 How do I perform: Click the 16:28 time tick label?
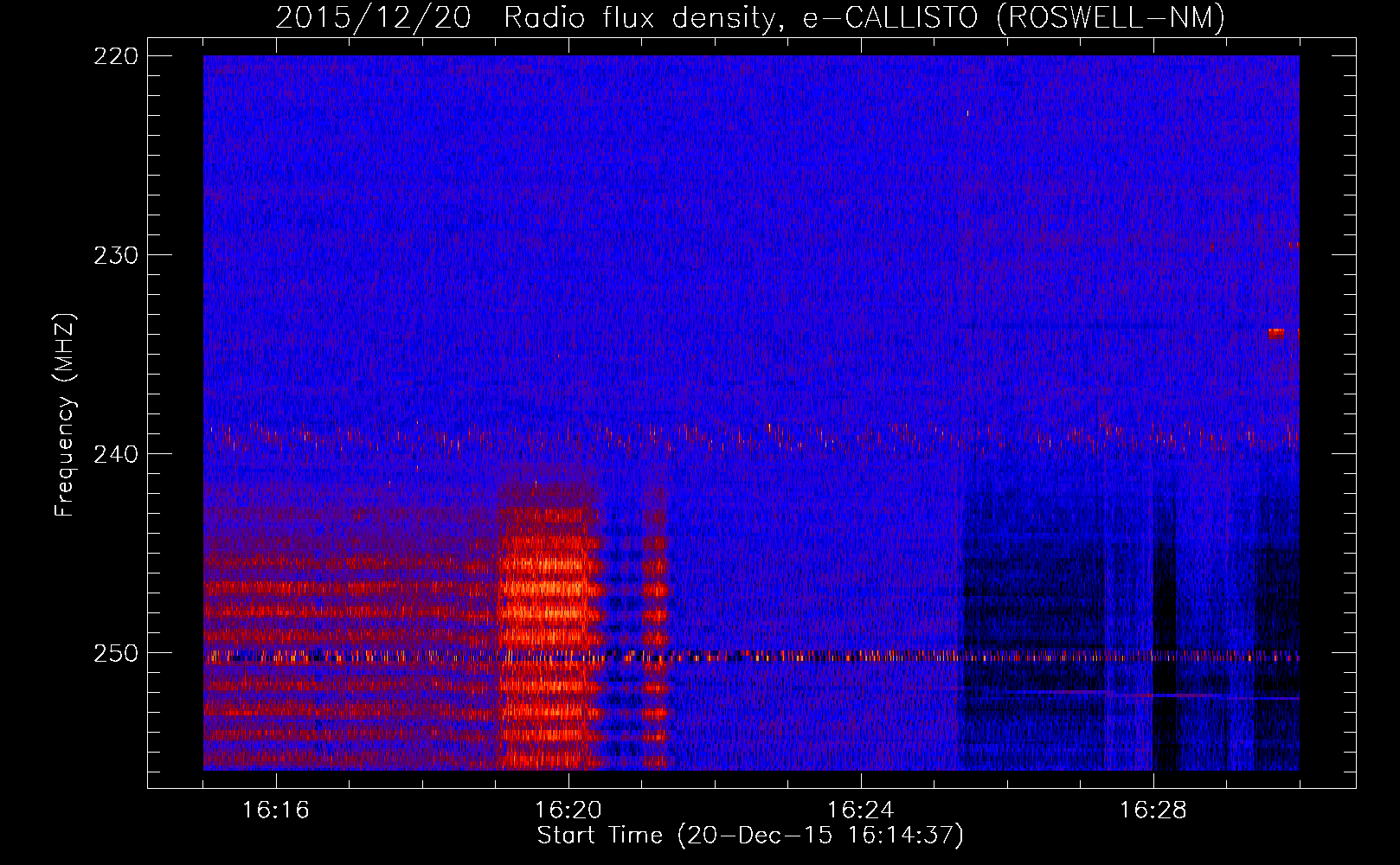(1153, 811)
